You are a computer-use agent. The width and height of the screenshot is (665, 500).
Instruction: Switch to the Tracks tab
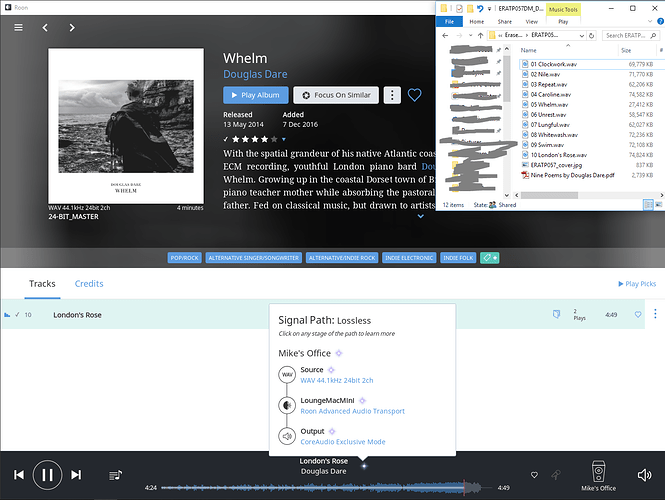click(x=42, y=284)
